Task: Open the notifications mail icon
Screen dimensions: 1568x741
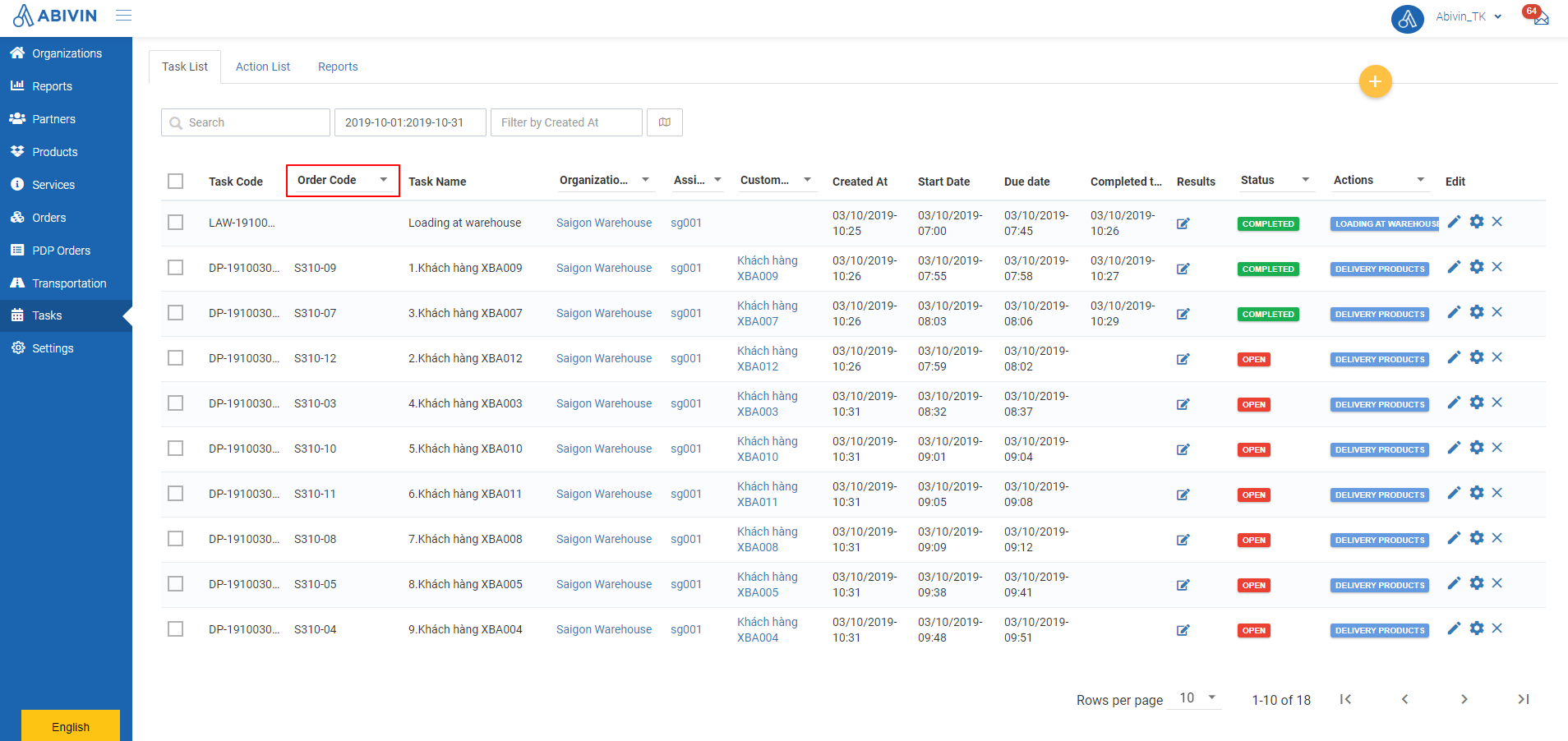Action: pos(1540,17)
